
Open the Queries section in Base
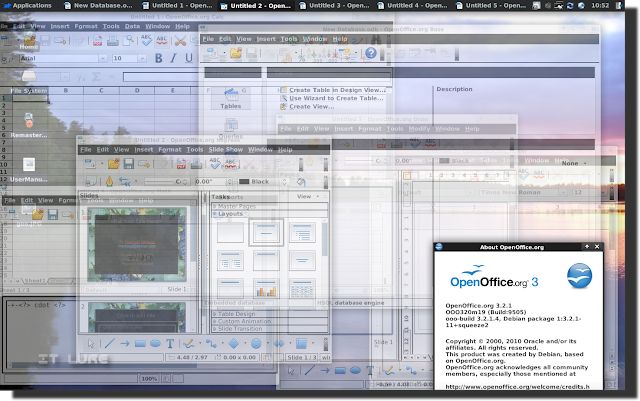231,128
